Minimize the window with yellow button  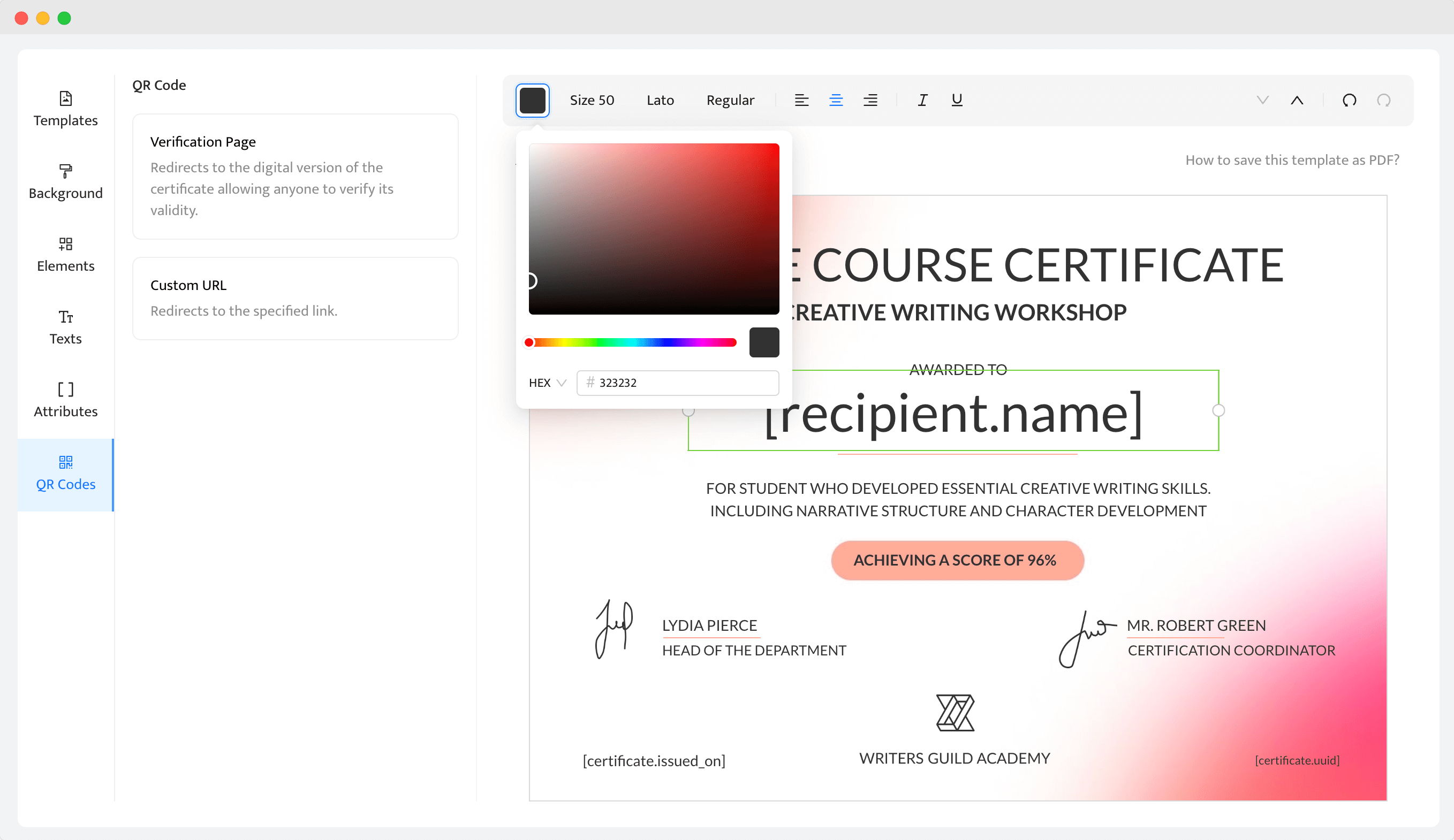coord(43,18)
